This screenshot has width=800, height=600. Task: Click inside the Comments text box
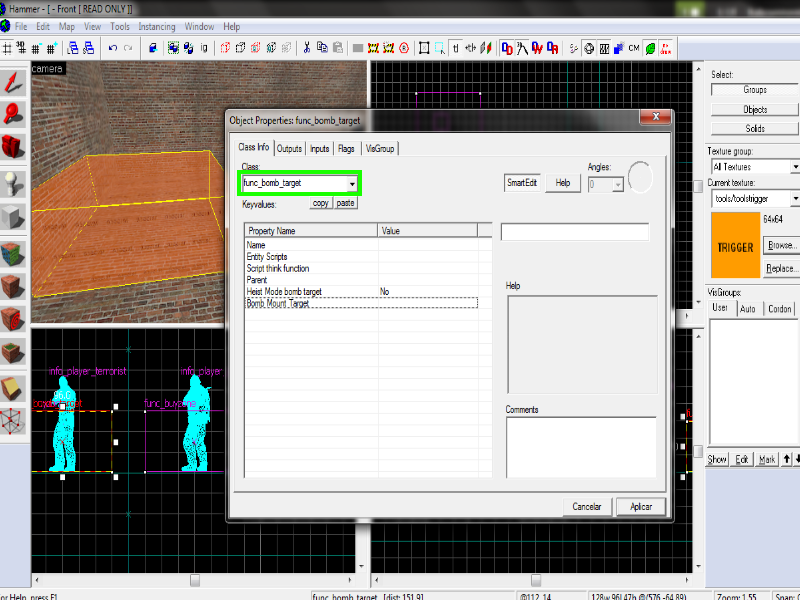581,447
